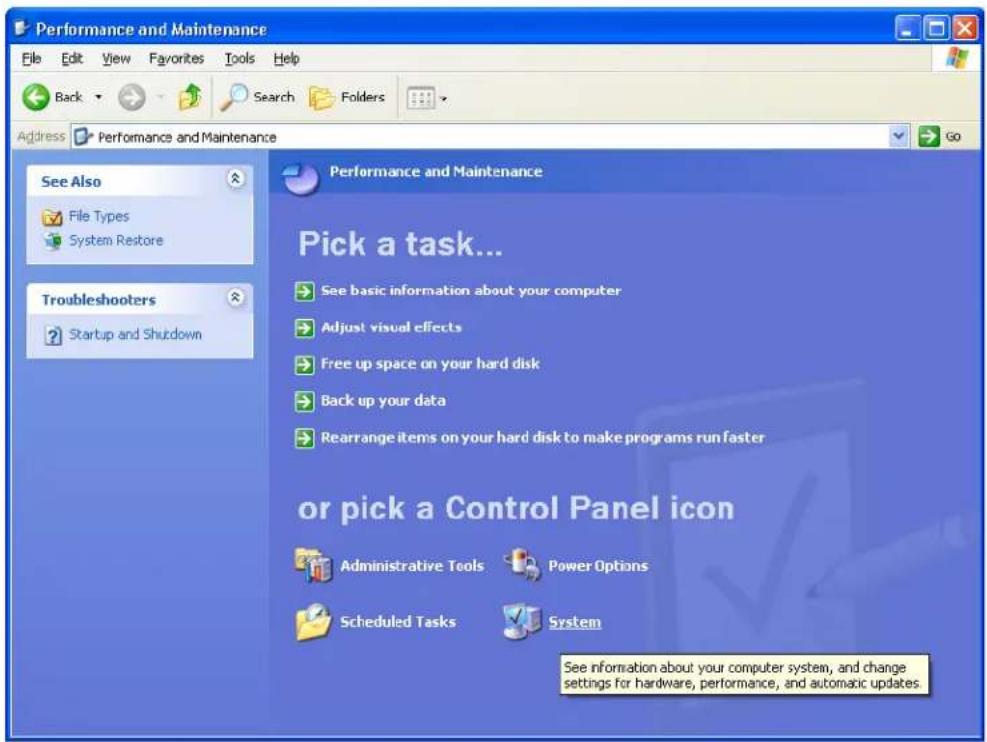Click the title bar window icon
The height and width of the screenshot is (742, 987).
[x=21, y=28]
